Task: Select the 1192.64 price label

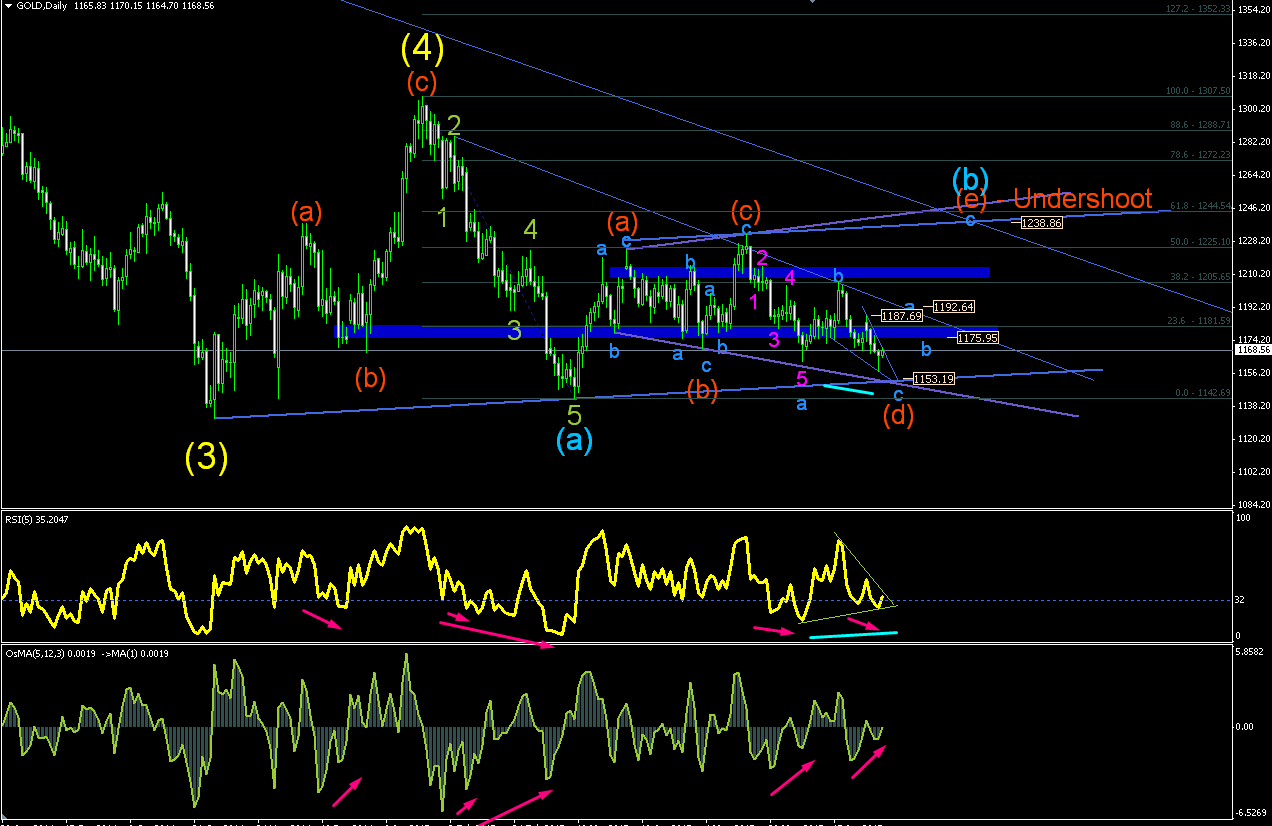Action: click(x=953, y=306)
